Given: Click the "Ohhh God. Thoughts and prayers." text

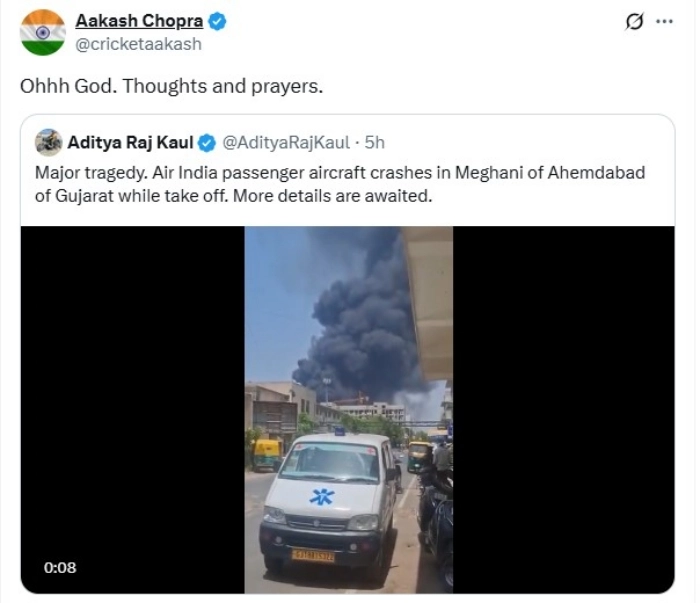Looking at the screenshot, I should pos(171,86).
